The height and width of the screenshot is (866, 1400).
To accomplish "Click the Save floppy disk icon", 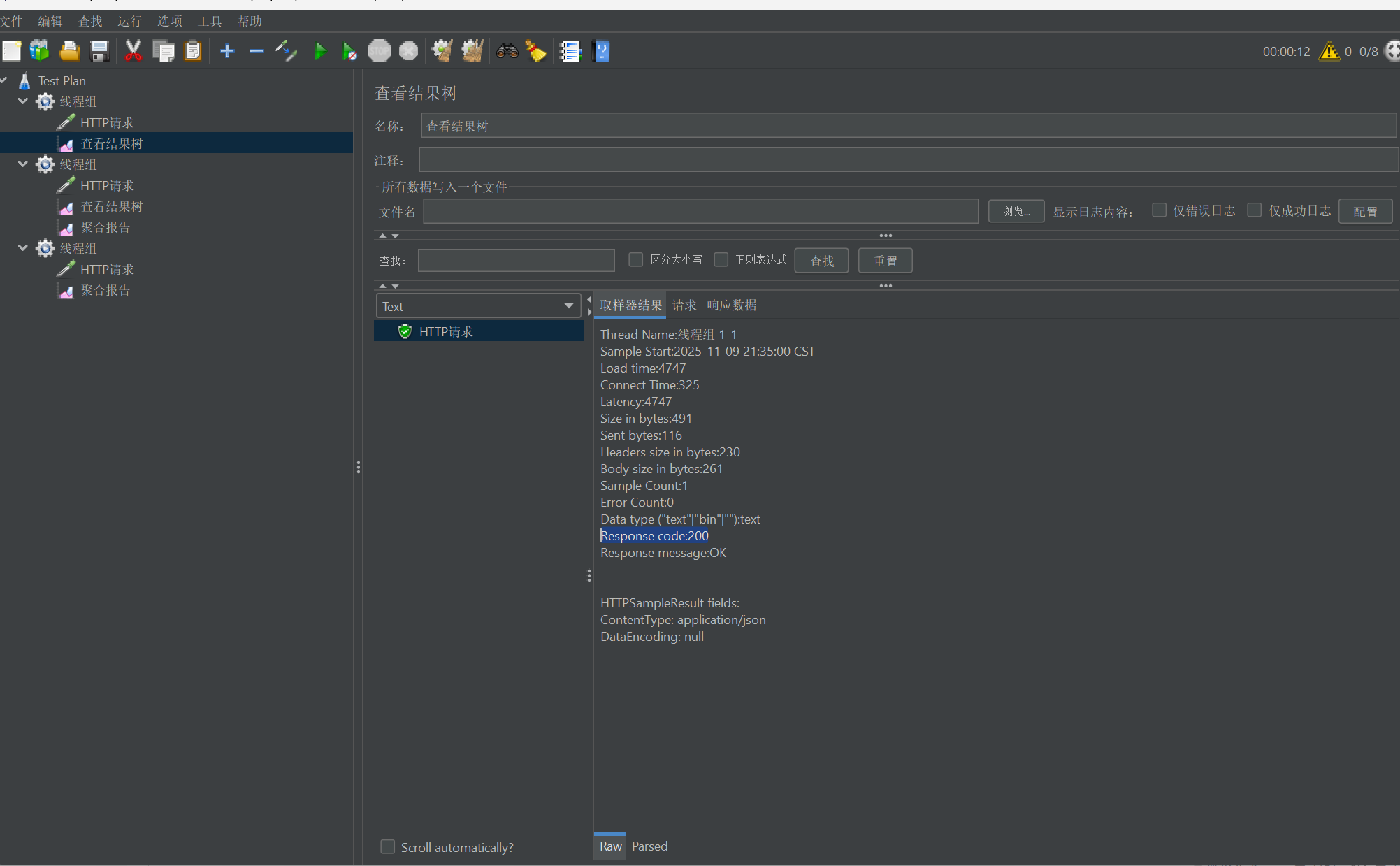I will (x=100, y=51).
